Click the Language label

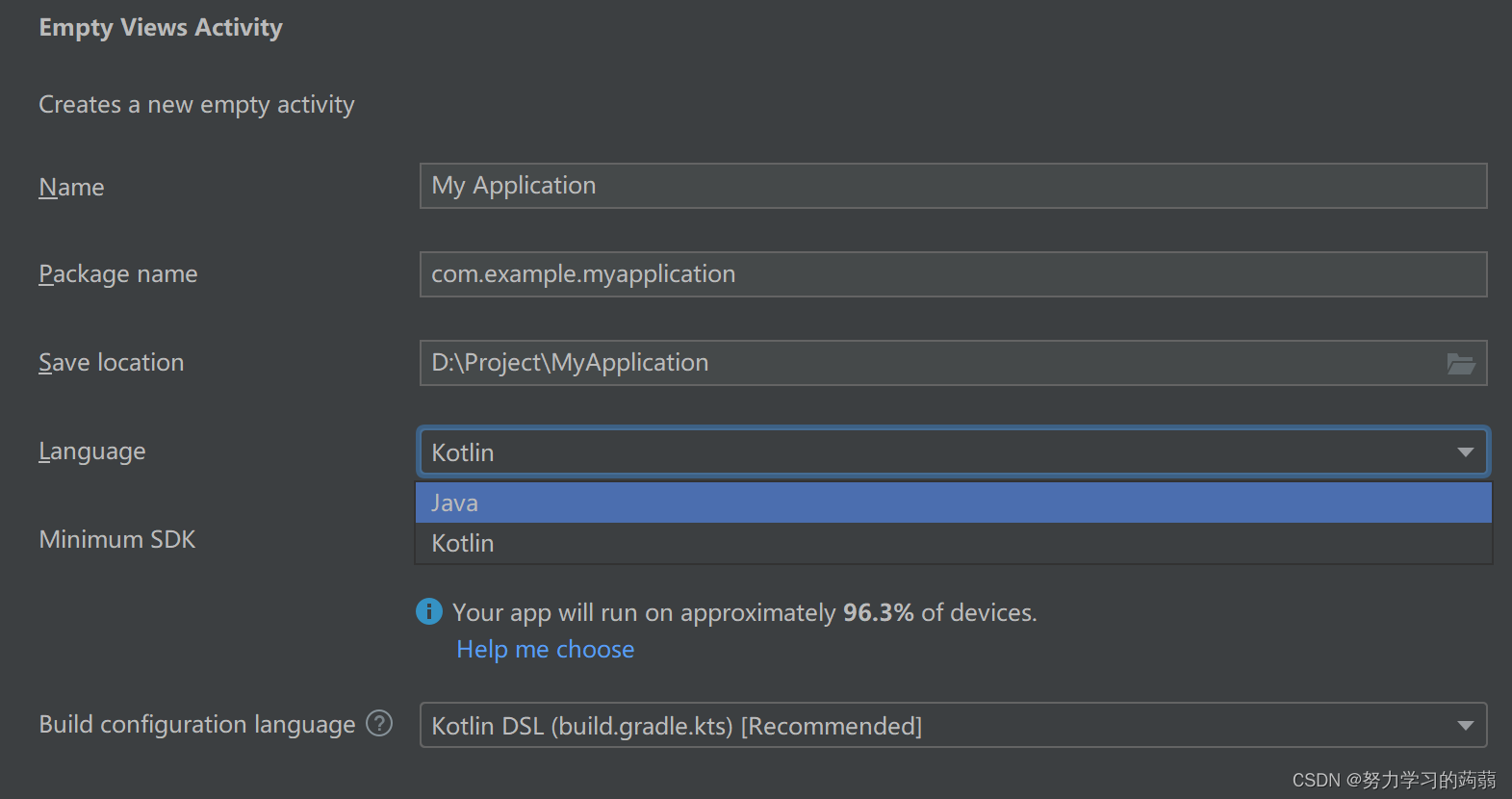pyautogui.click(x=91, y=451)
